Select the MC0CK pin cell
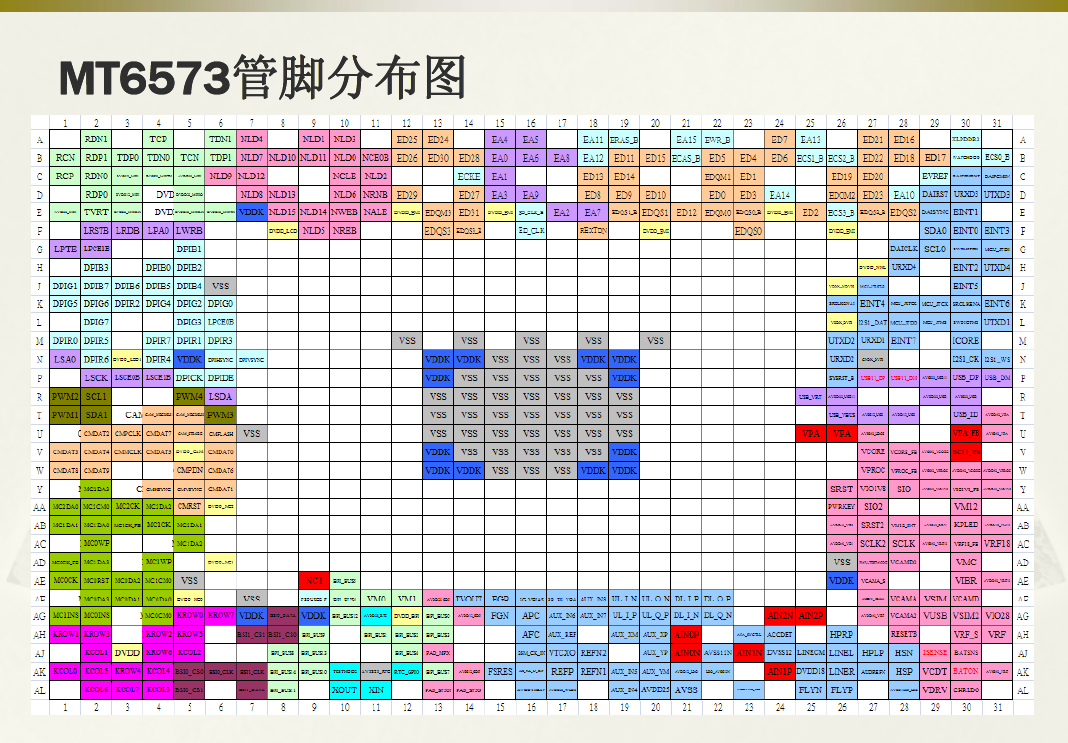The width and height of the screenshot is (1068, 743). tap(65, 580)
